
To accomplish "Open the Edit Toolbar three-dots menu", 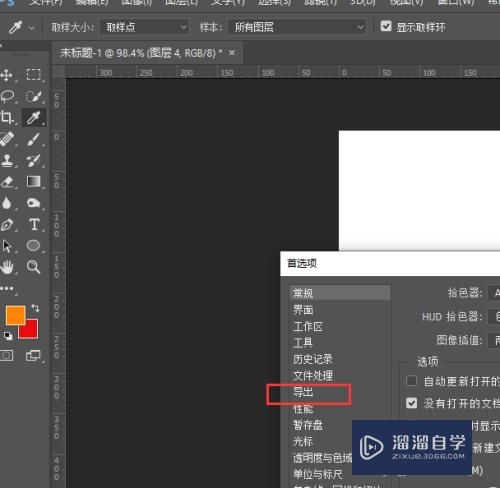I will [7, 288].
